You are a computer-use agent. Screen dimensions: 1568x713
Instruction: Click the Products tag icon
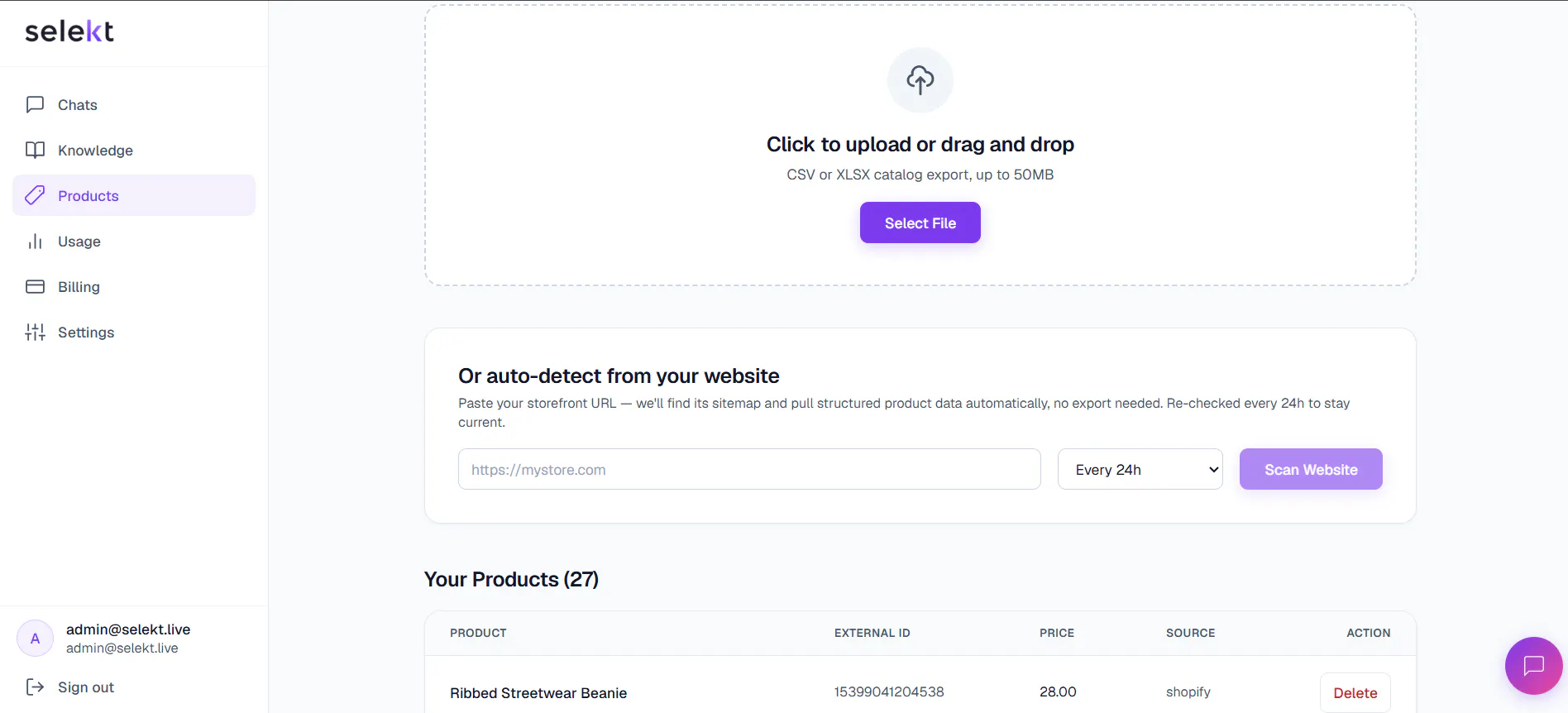[x=35, y=195]
